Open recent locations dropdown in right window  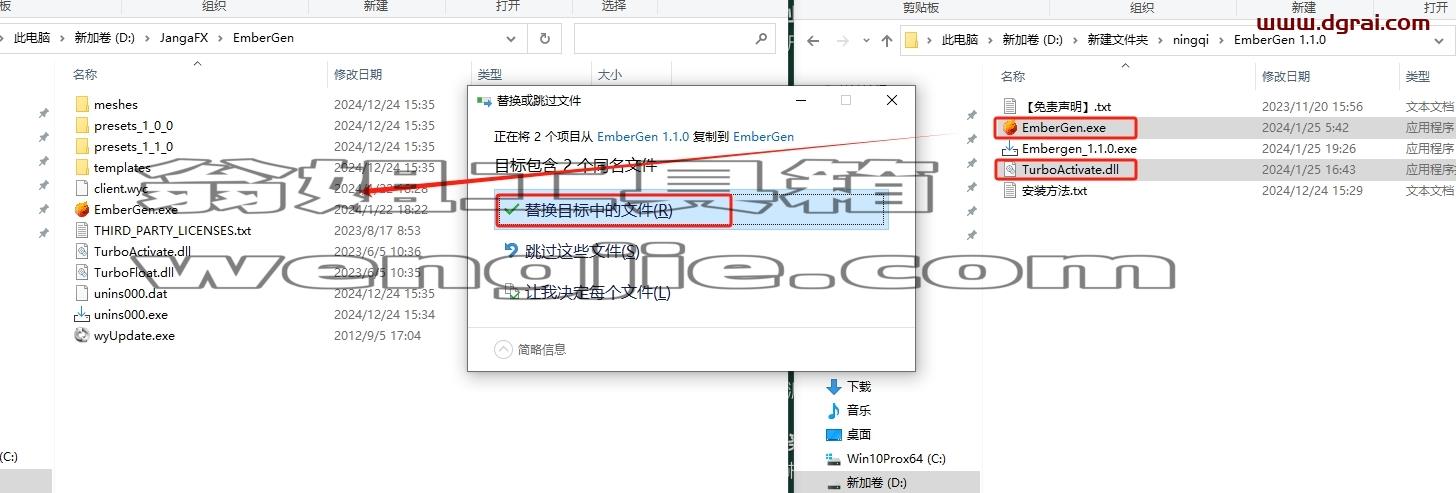[x=865, y=41]
